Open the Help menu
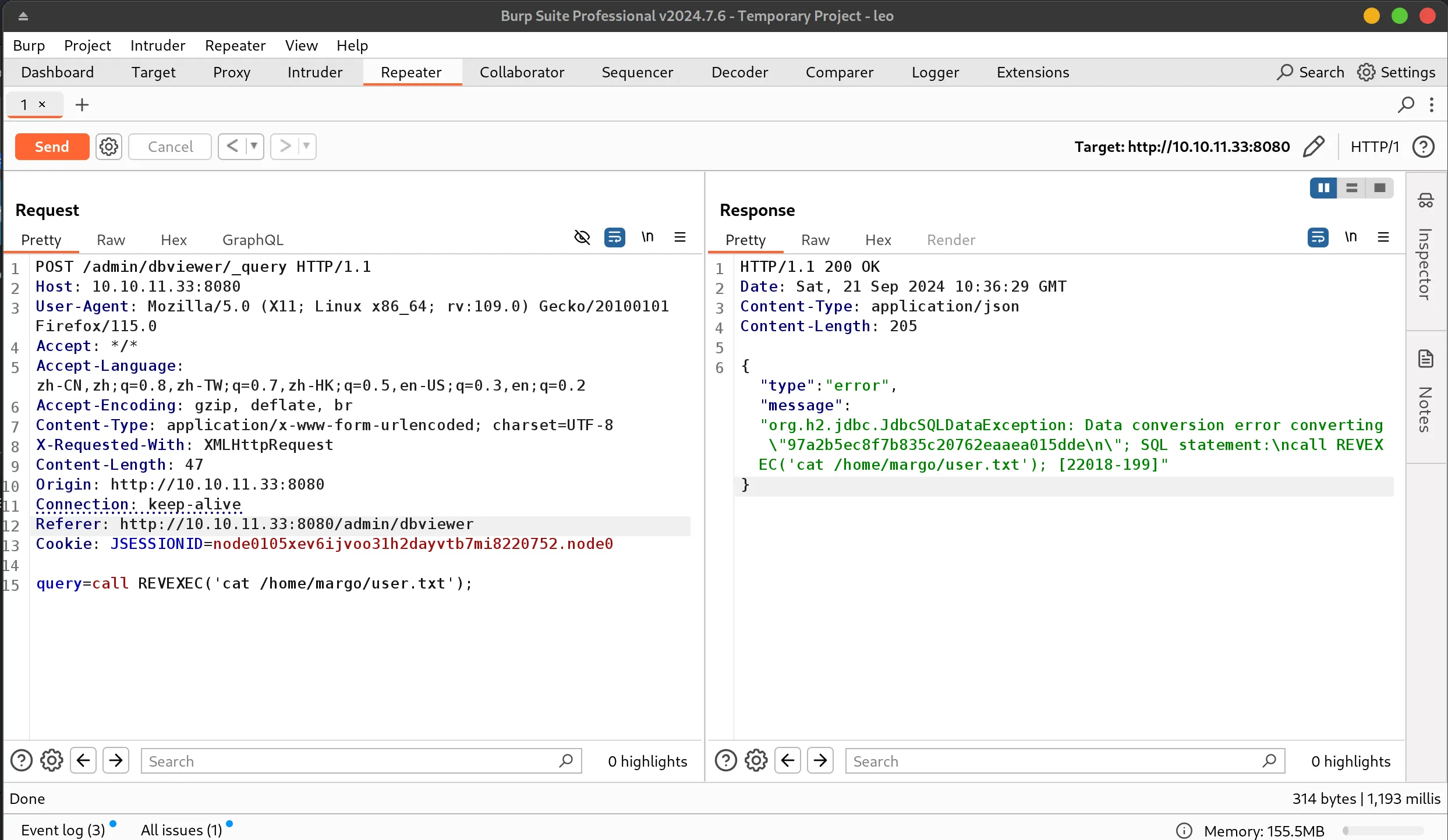 (x=352, y=45)
